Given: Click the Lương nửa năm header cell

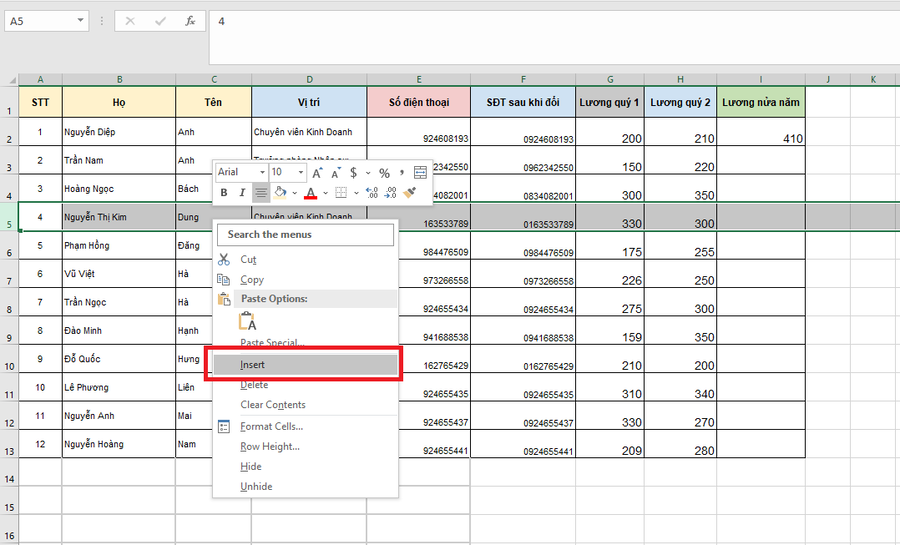Looking at the screenshot, I should (761, 102).
